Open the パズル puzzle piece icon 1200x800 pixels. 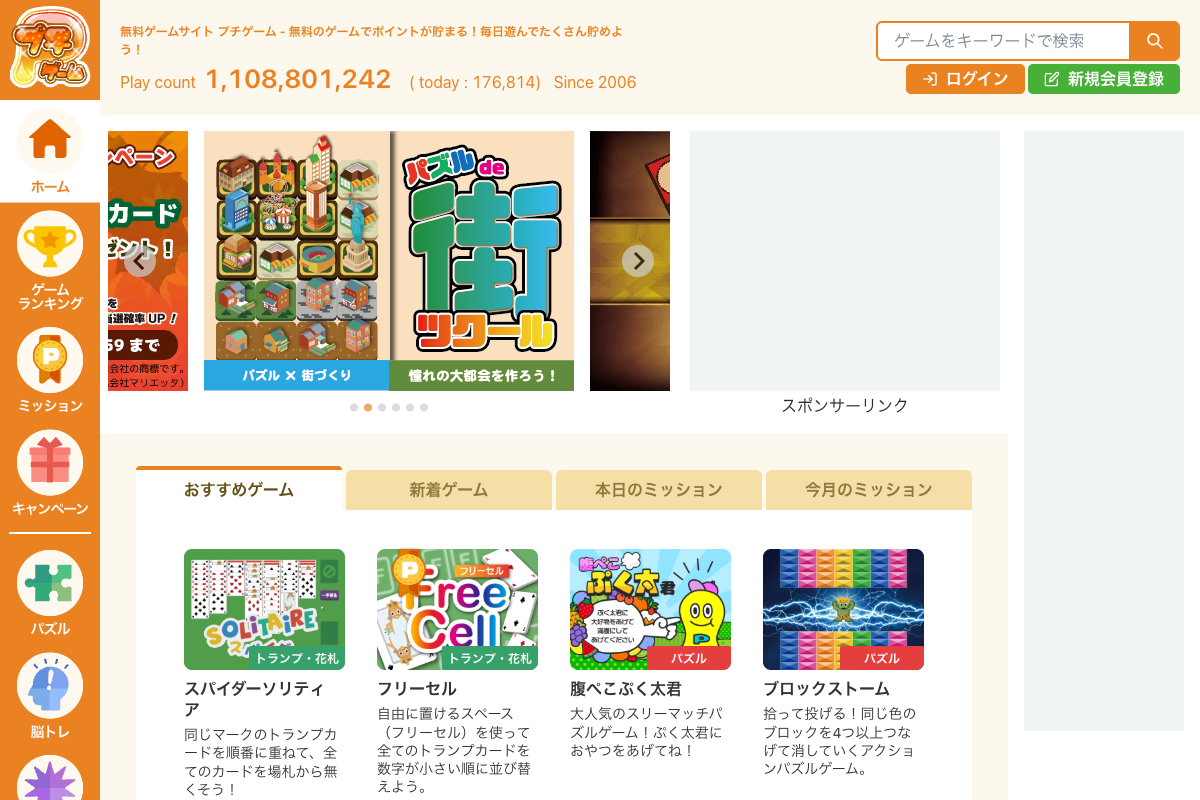tap(50, 583)
